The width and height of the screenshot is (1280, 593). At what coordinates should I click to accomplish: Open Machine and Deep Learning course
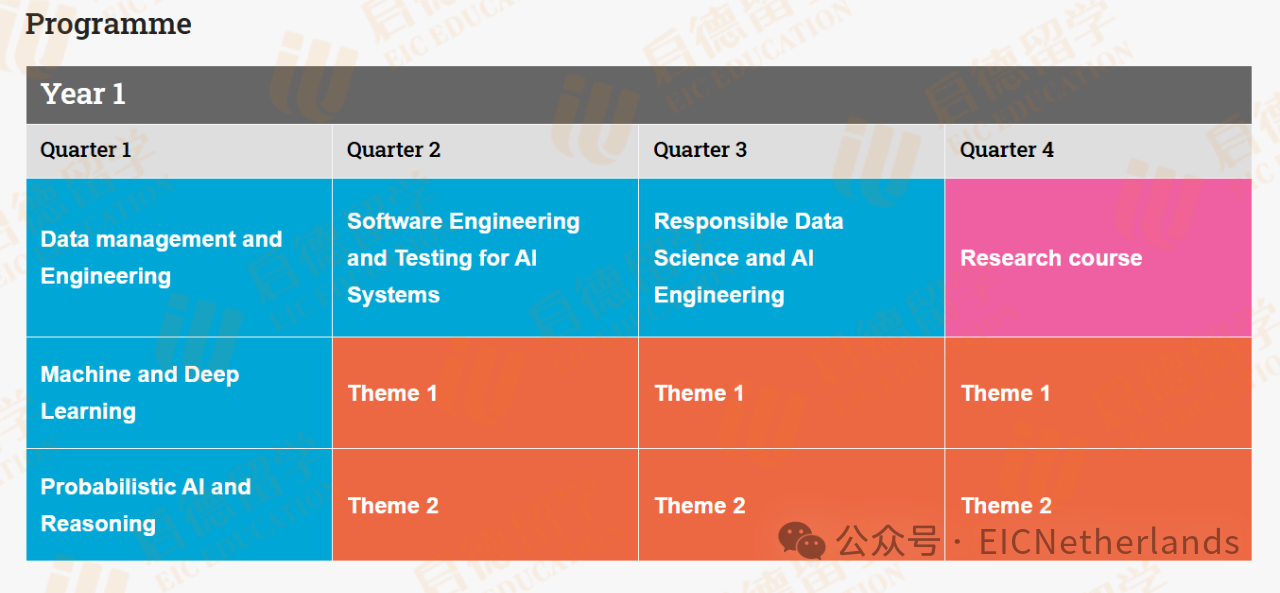[x=179, y=393]
